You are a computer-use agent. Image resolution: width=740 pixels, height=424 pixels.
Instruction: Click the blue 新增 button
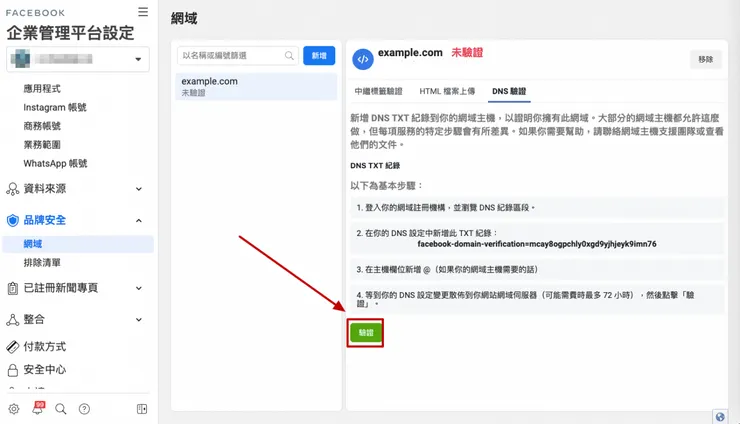tap(319, 56)
